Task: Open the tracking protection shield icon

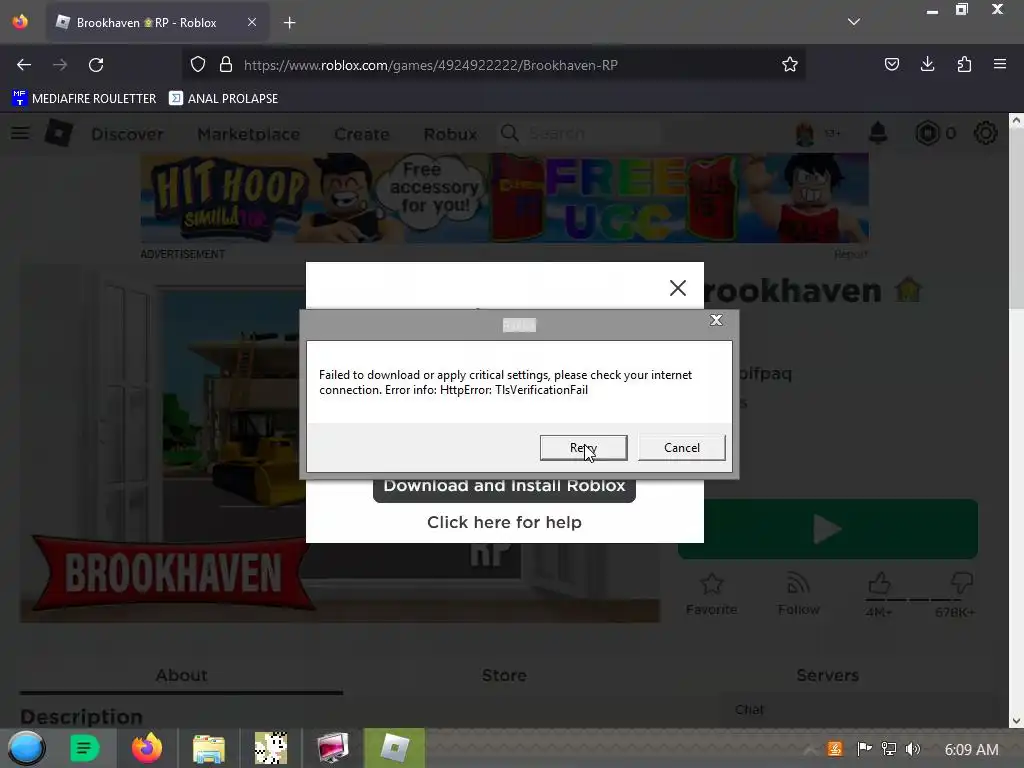Action: pos(198,65)
